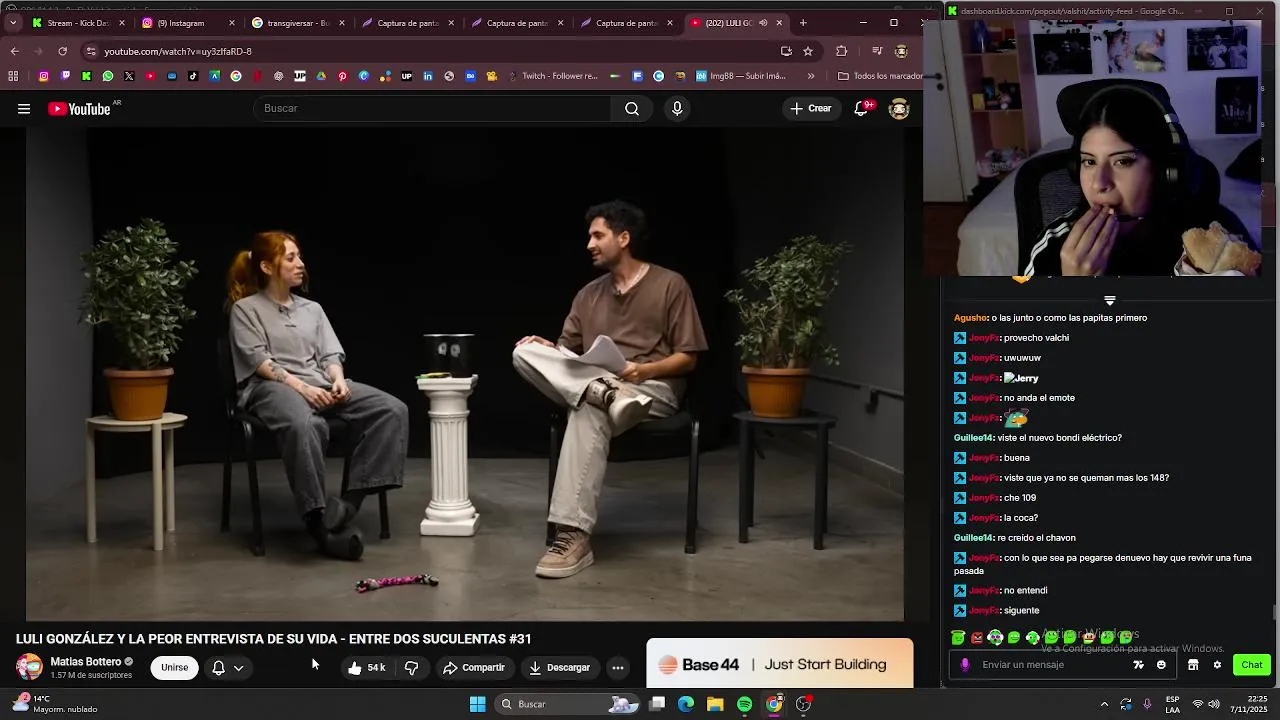Switch to the first Captura de pantalla tab
The width and height of the screenshot is (1280, 720).
click(407, 23)
